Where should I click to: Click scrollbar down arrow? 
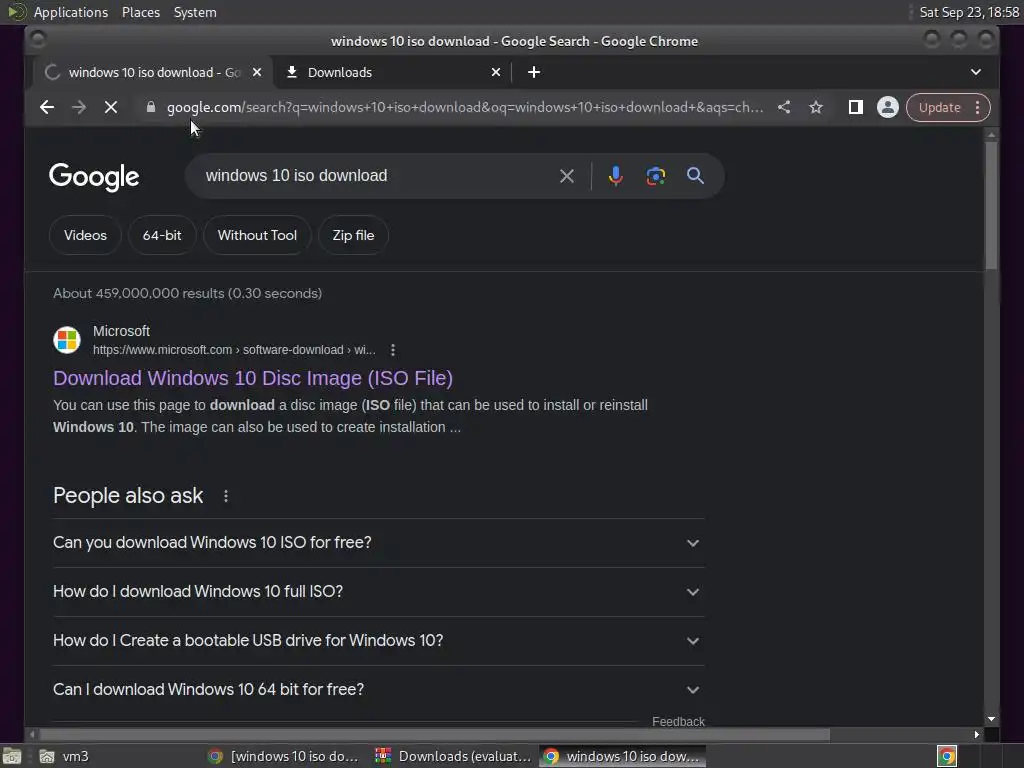(x=991, y=718)
